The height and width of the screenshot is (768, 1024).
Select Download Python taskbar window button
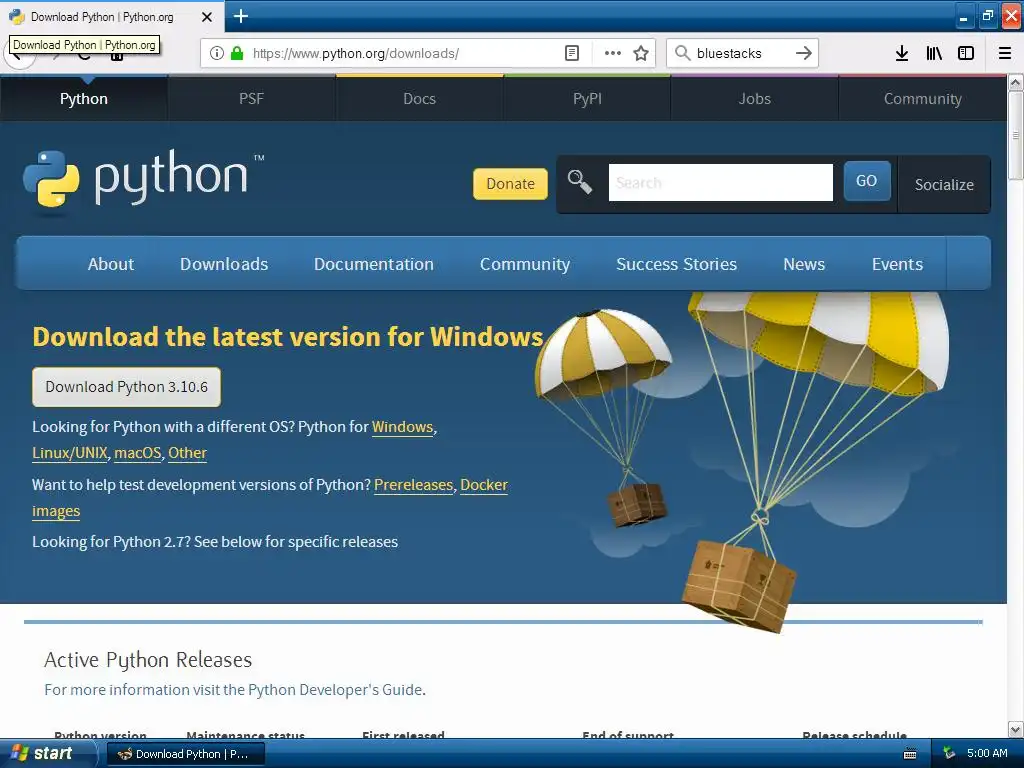click(185, 754)
